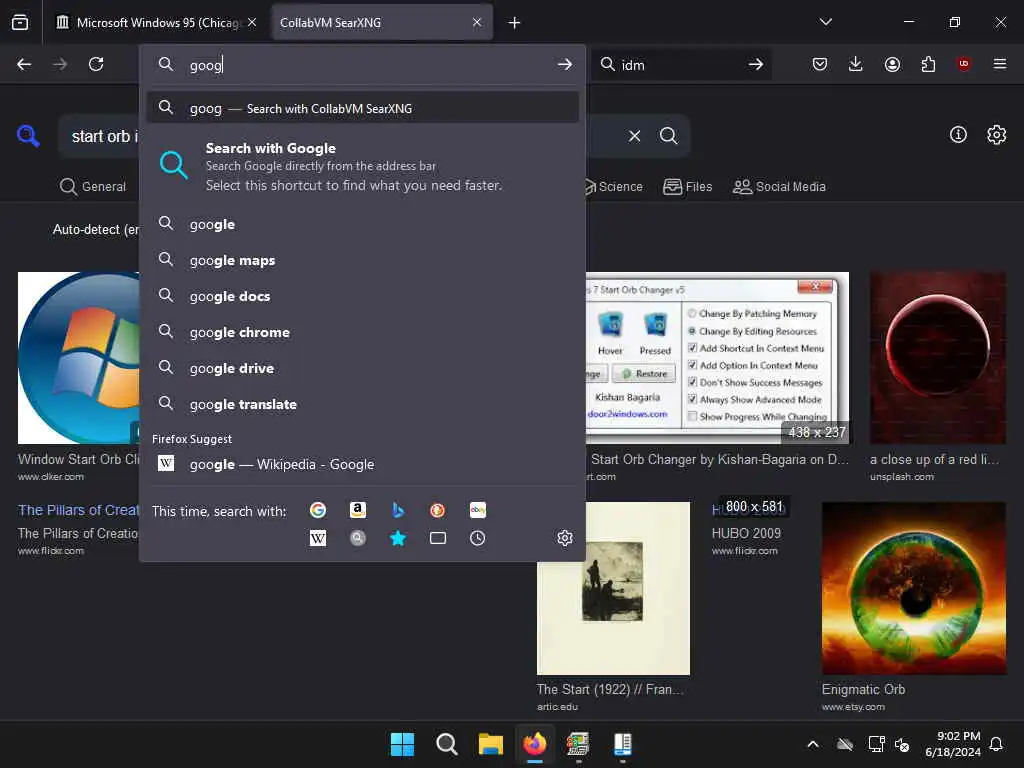Open the red orb close-up image
Viewport: 1024px width, 768px height.
pyautogui.click(x=938, y=359)
